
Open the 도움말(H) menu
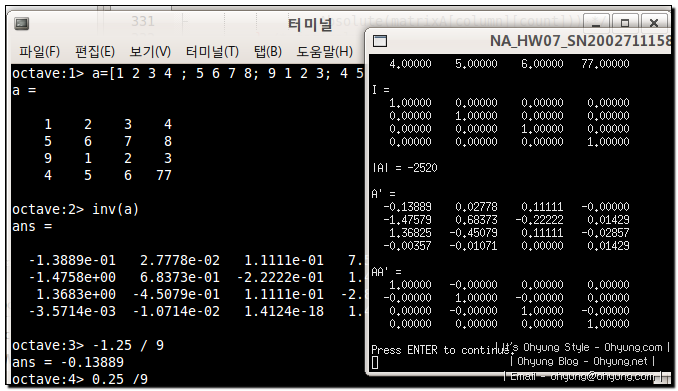[x=324, y=52]
